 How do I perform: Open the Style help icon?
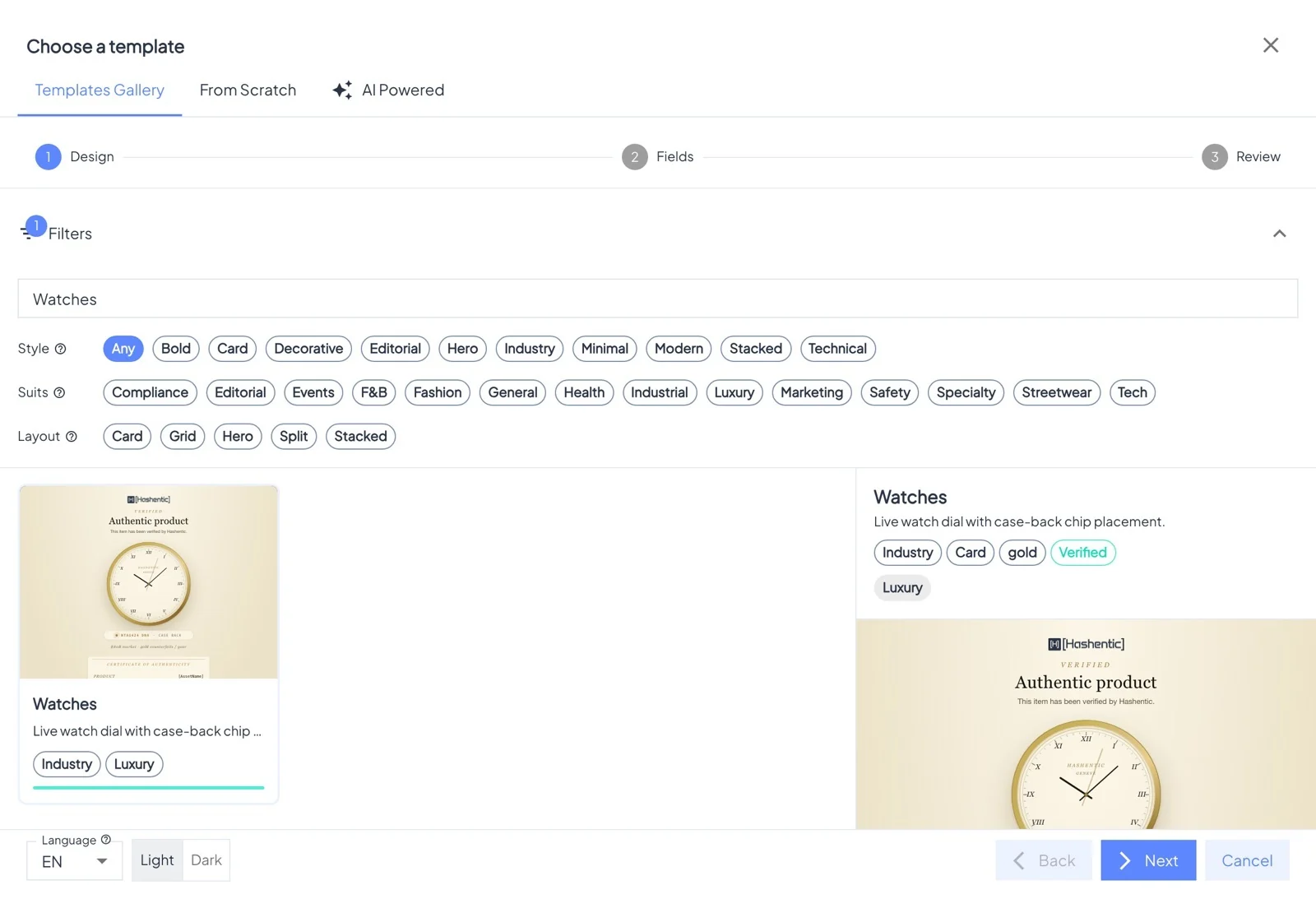60,349
